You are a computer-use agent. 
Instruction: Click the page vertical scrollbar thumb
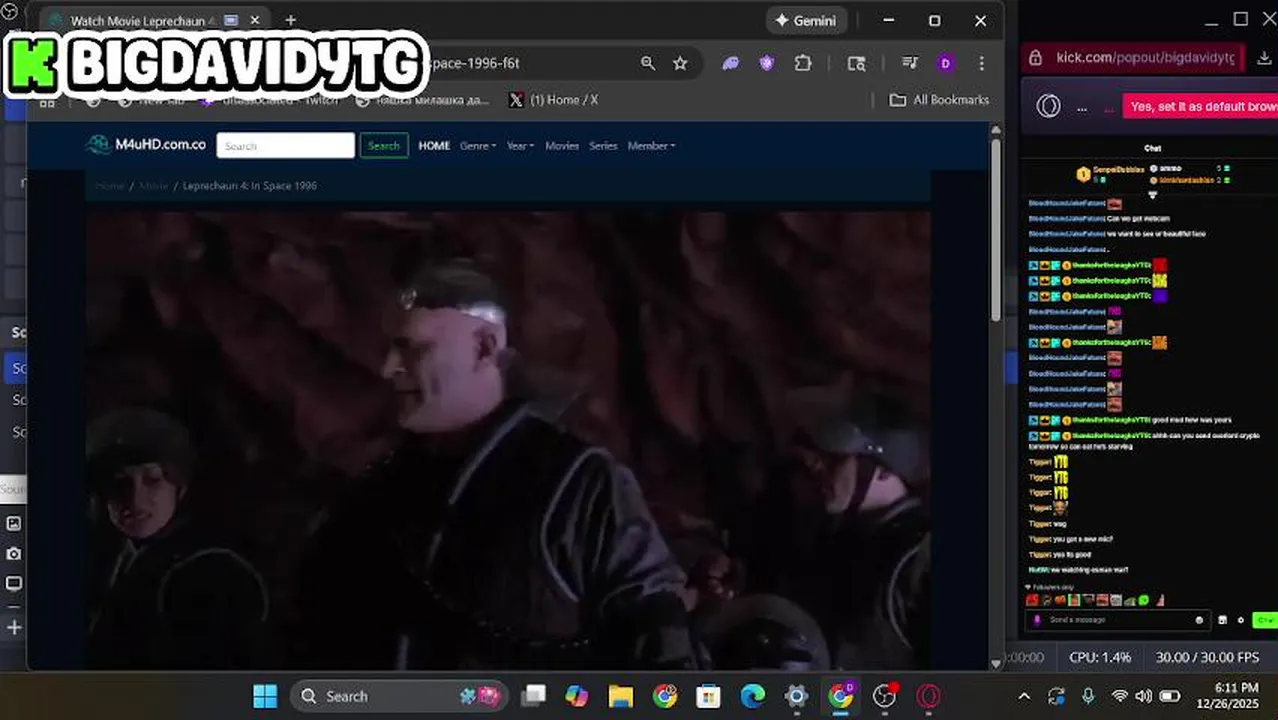[995, 230]
